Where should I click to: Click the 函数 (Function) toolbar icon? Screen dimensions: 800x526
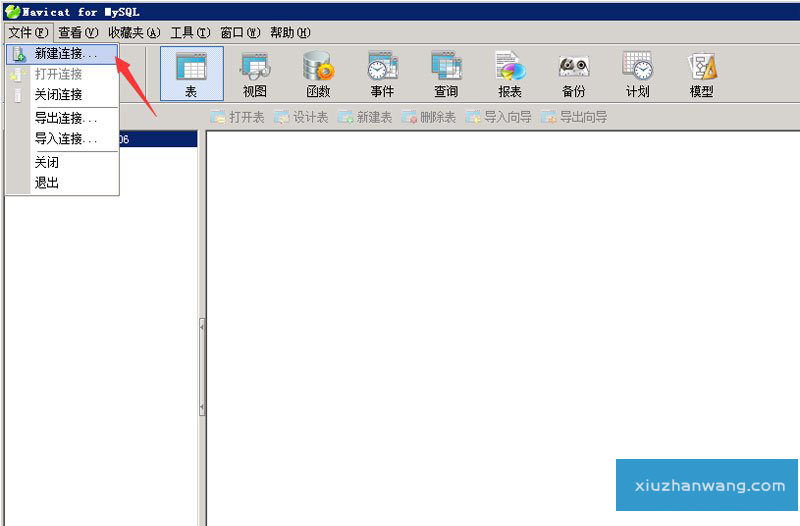(318, 73)
